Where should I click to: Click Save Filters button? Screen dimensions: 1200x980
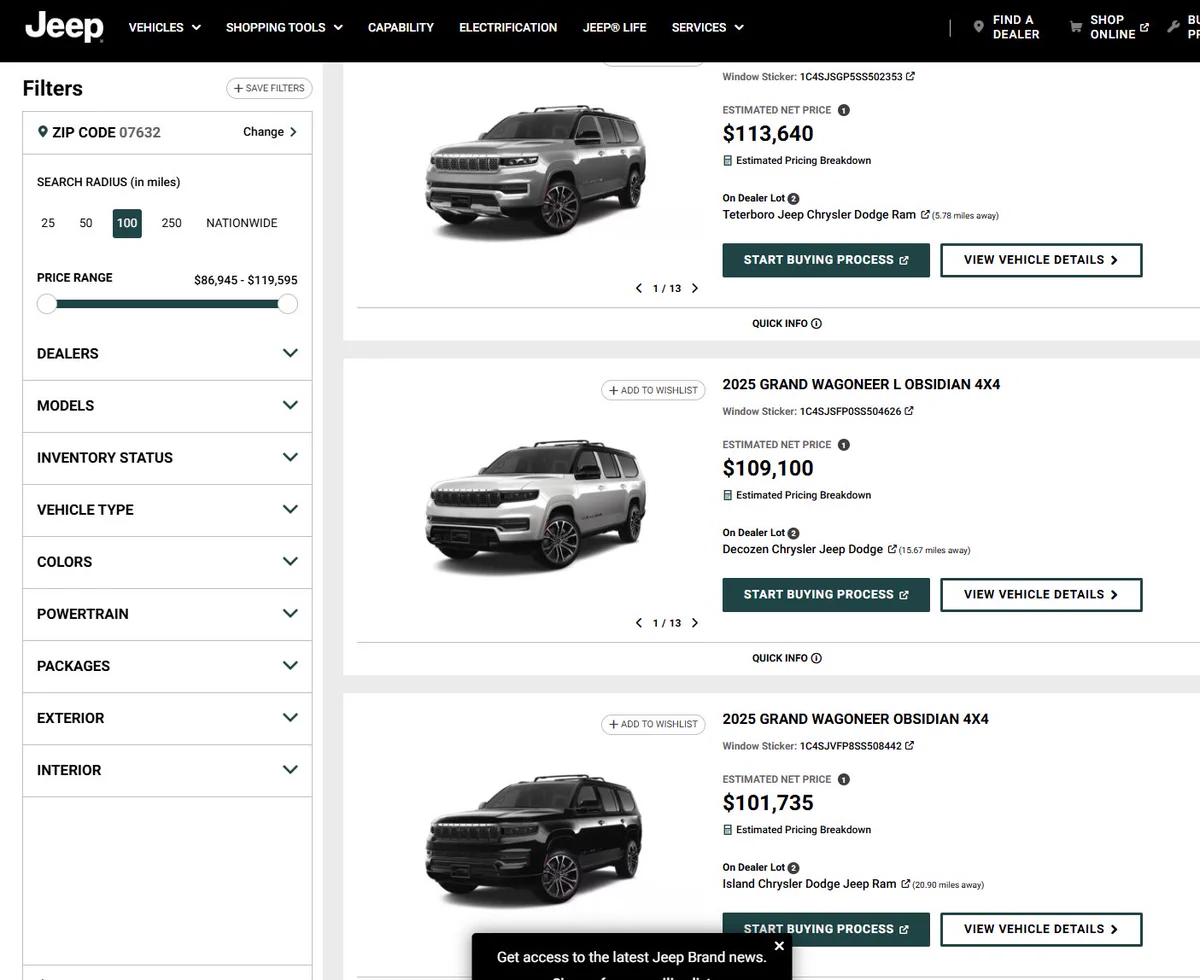tap(269, 88)
